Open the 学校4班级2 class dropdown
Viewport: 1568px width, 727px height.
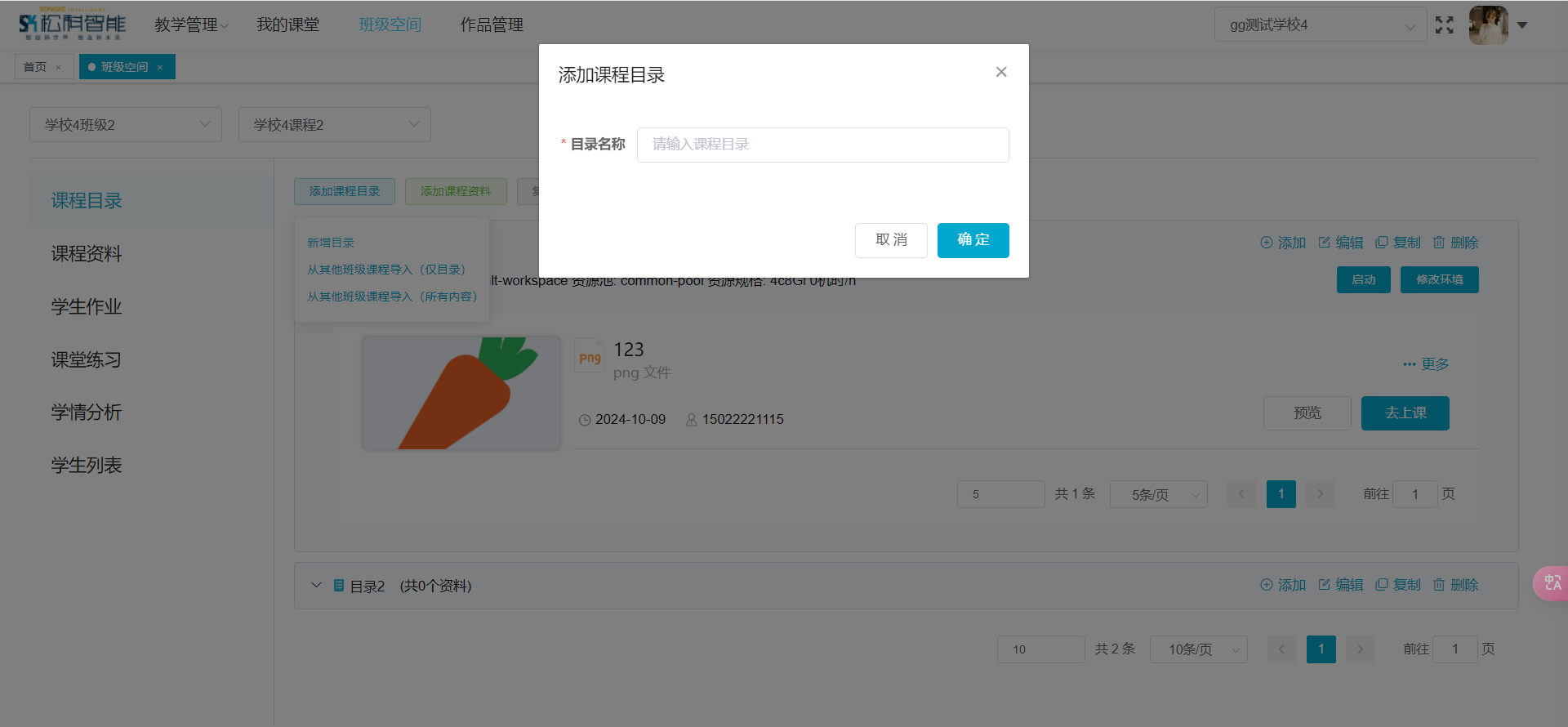(126, 125)
